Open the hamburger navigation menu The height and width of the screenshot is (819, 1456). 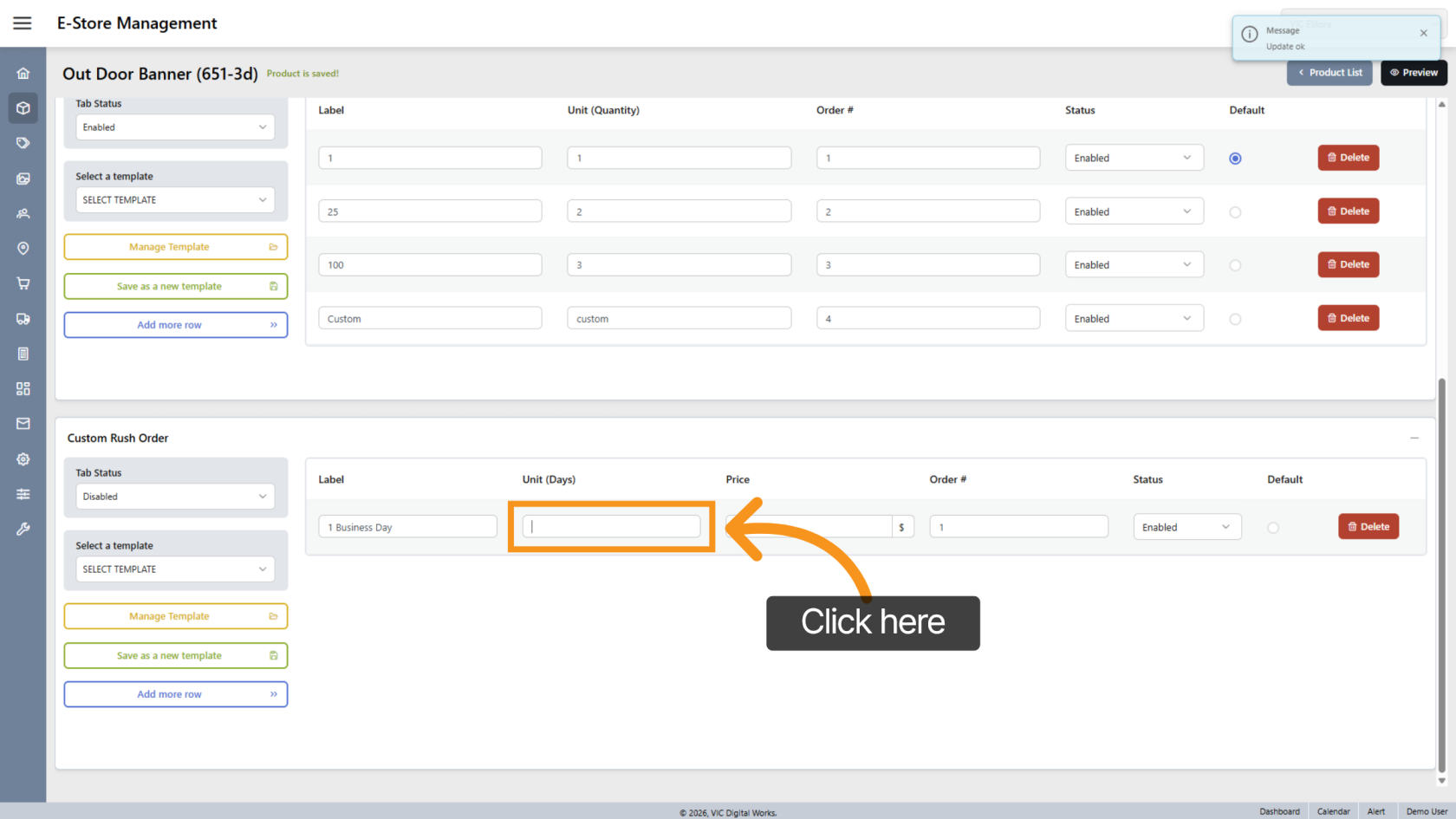point(23,23)
